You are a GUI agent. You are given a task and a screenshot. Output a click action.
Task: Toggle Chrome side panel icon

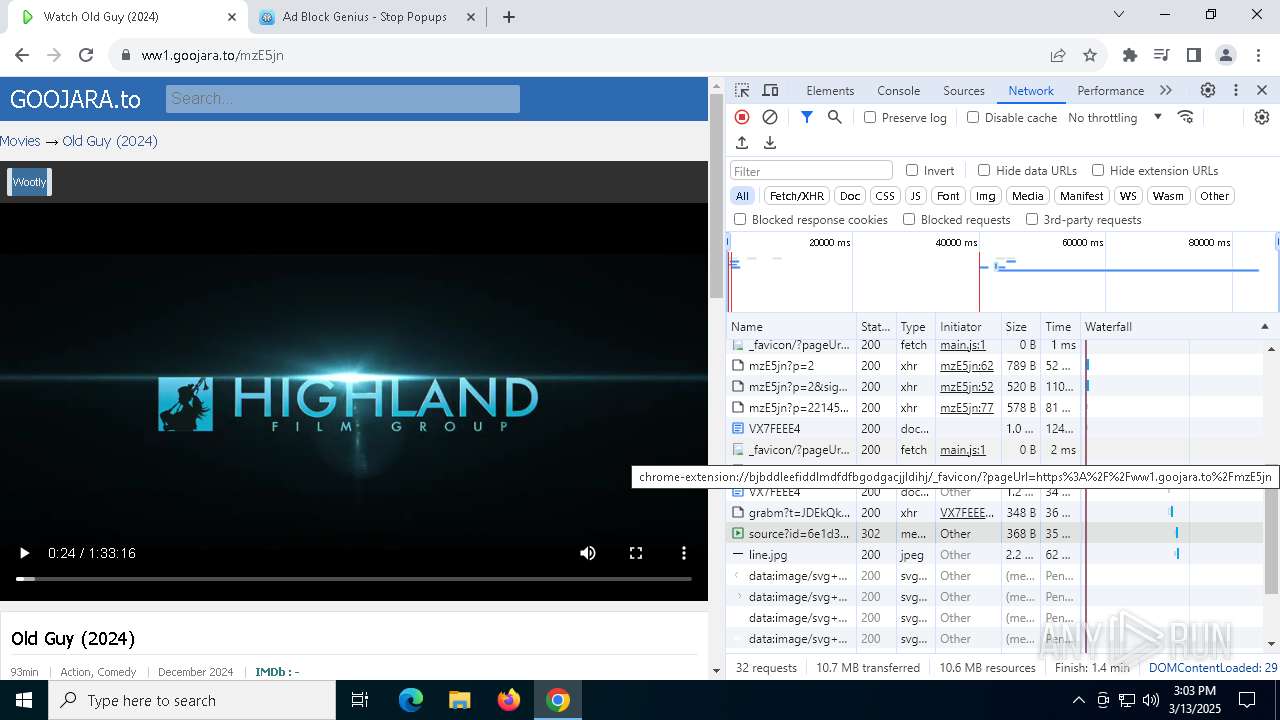[x=1194, y=55]
